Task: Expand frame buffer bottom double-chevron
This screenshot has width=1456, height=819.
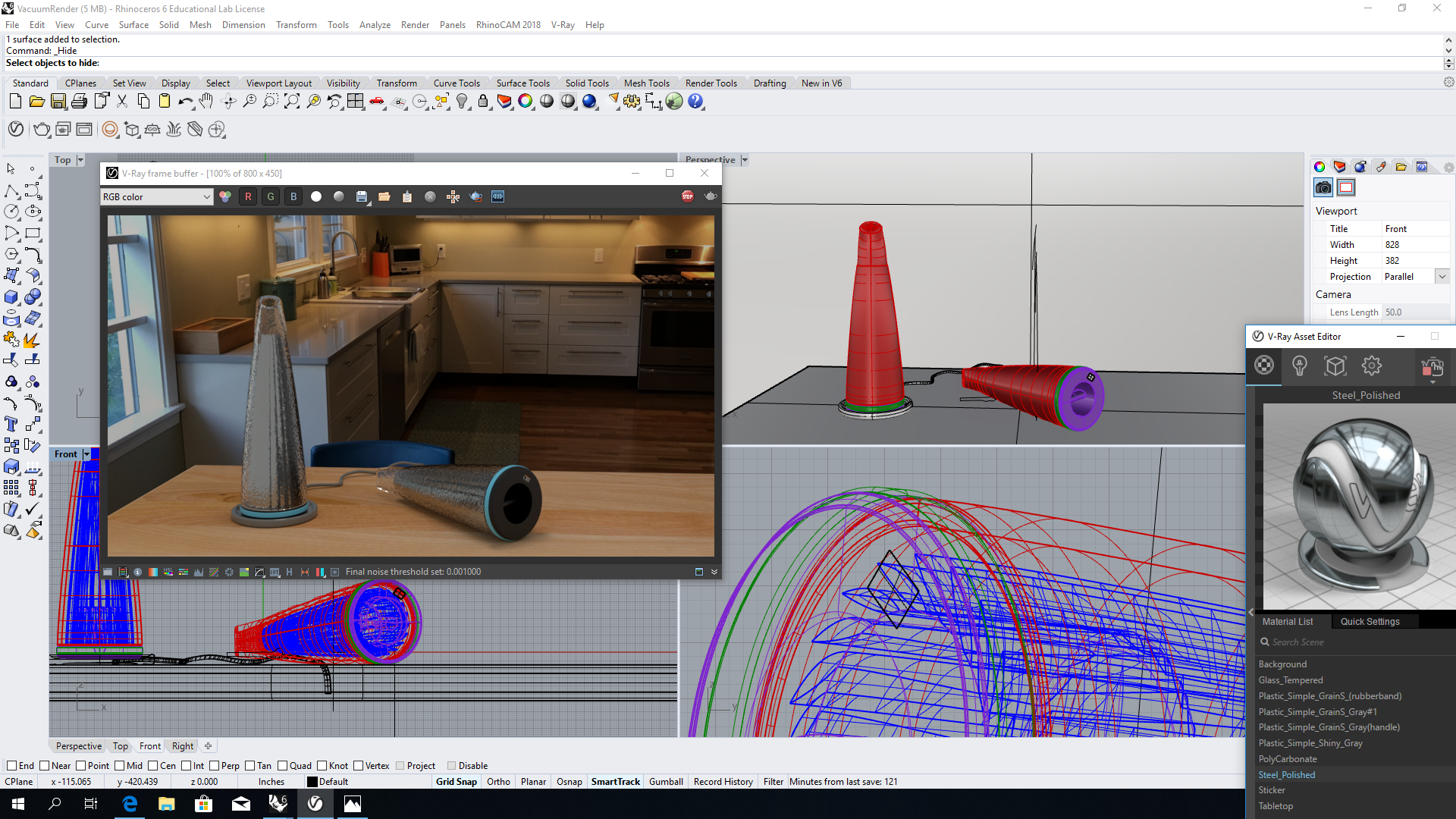Action: tap(714, 572)
